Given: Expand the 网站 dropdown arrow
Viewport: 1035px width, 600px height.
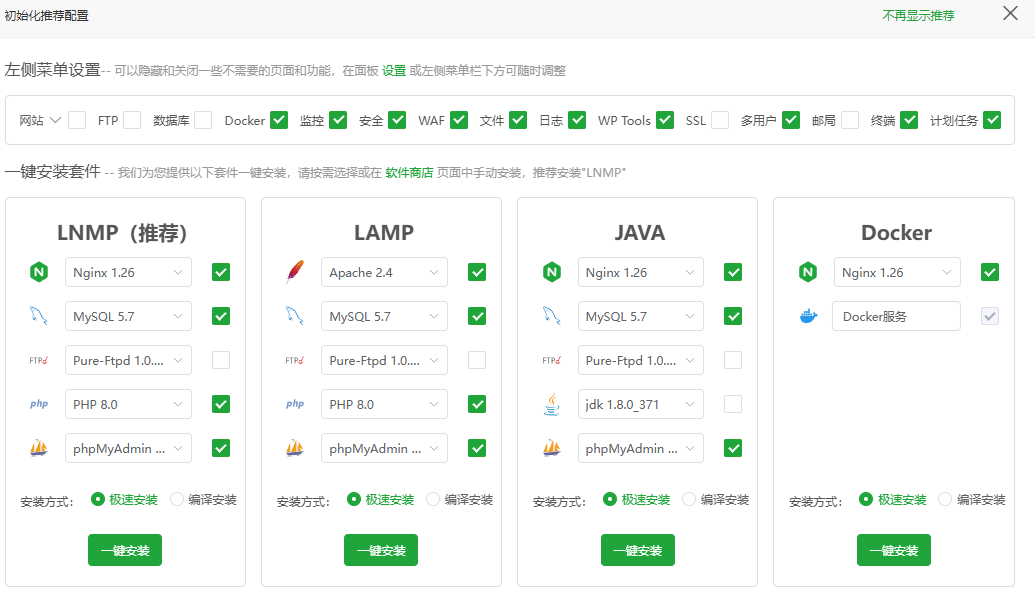Looking at the screenshot, I should coord(55,120).
